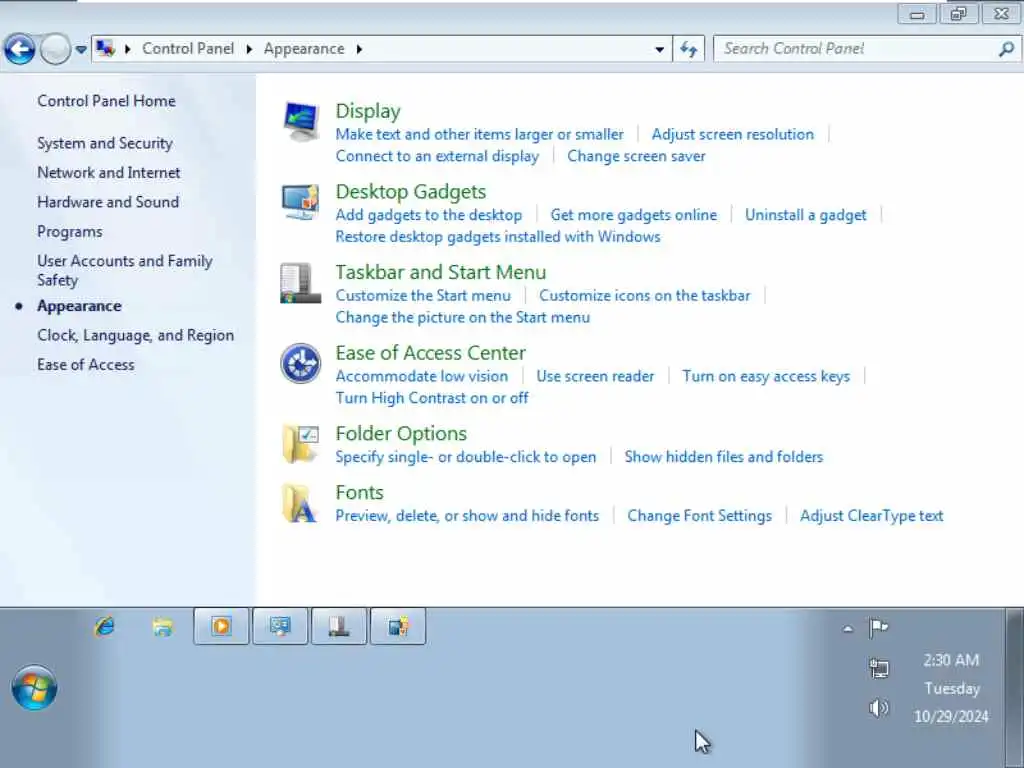Select Appearance in the sidebar
1024x768 pixels.
click(x=79, y=306)
